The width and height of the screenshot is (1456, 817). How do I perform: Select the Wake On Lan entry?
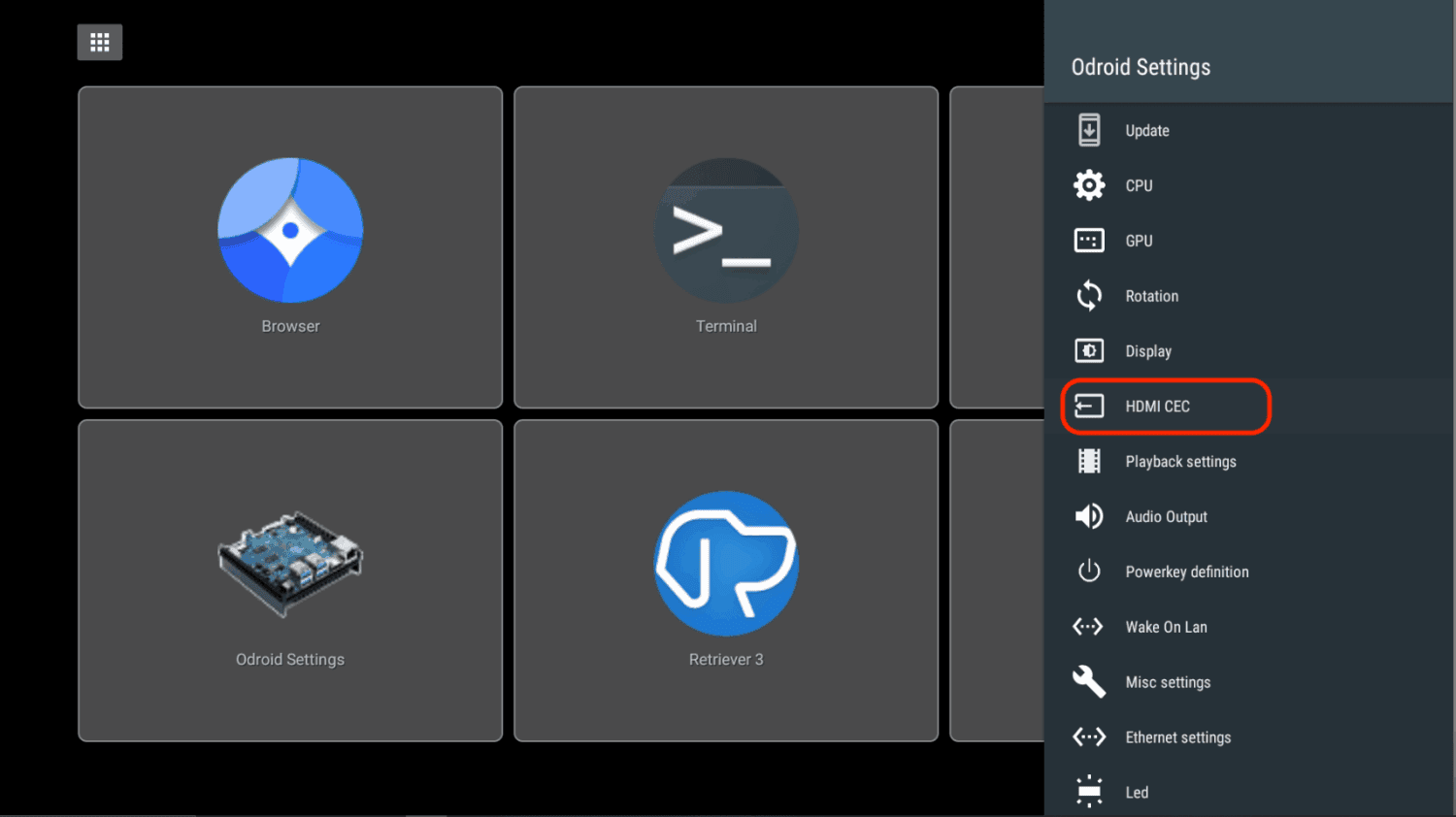click(1250, 627)
